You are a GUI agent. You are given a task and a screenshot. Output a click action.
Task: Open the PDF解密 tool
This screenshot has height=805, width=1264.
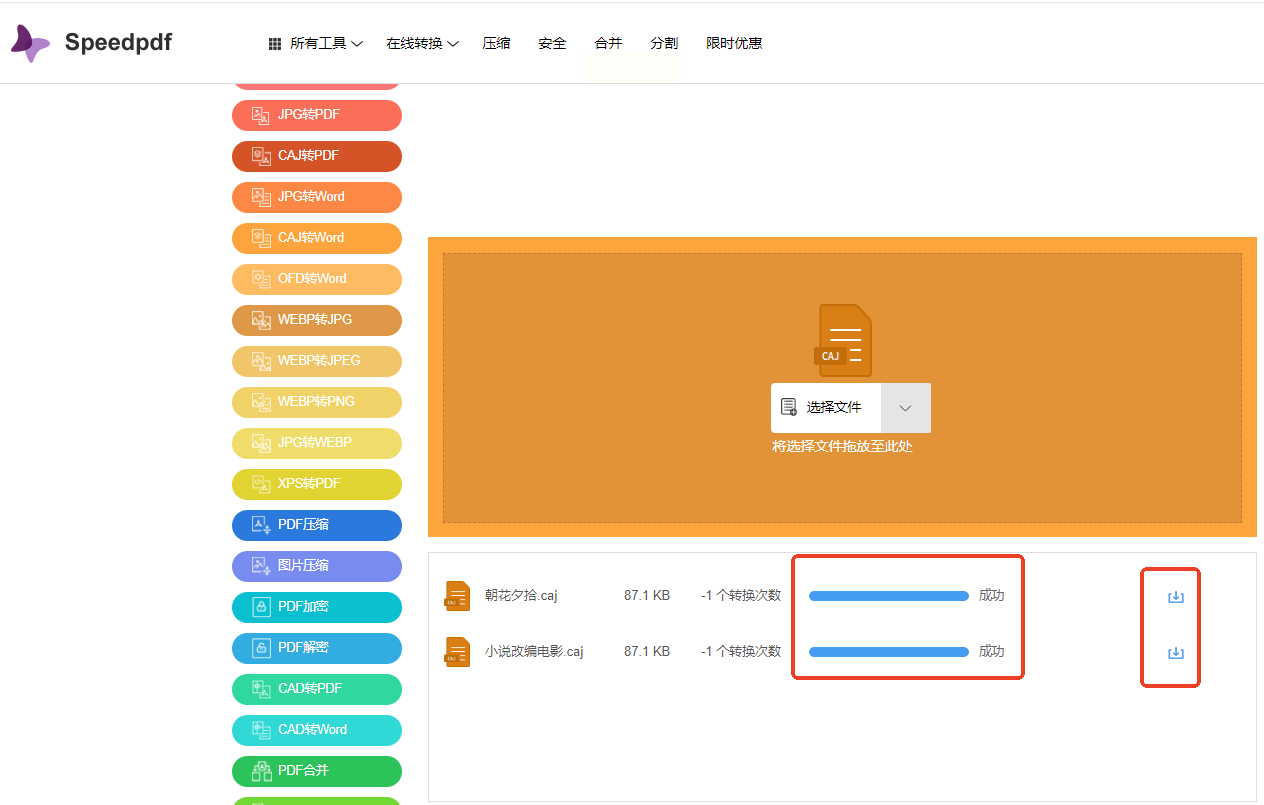pyautogui.click(x=316, y=648)
